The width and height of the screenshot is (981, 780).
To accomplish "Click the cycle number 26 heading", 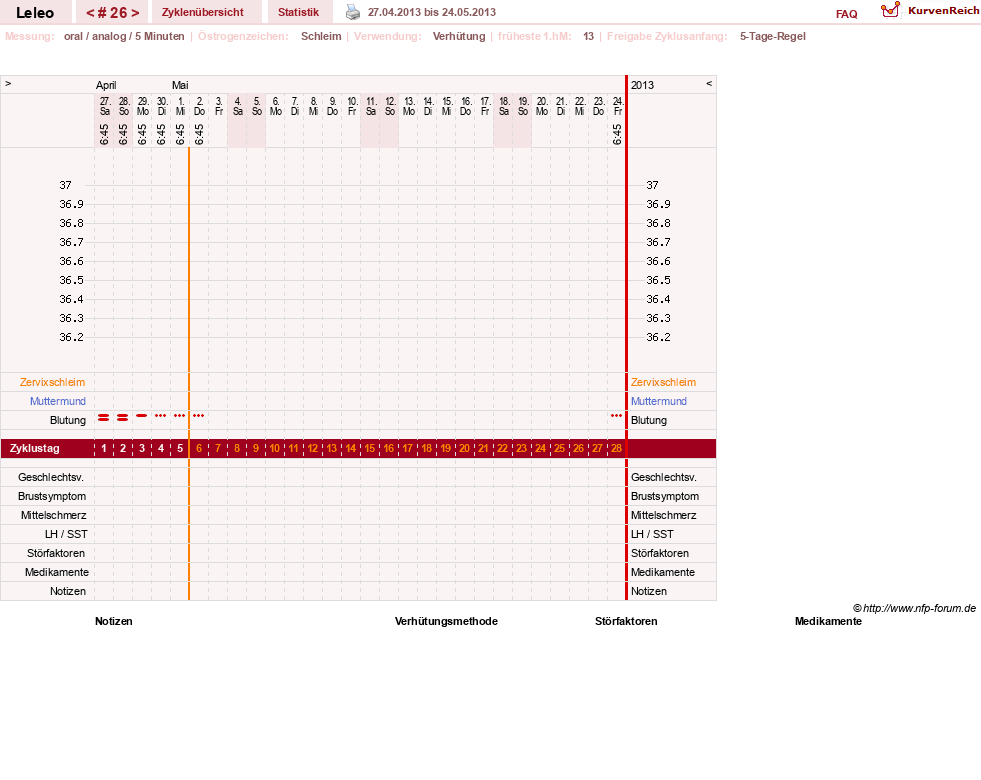I will pyautogui.click(x=113, y=13).
